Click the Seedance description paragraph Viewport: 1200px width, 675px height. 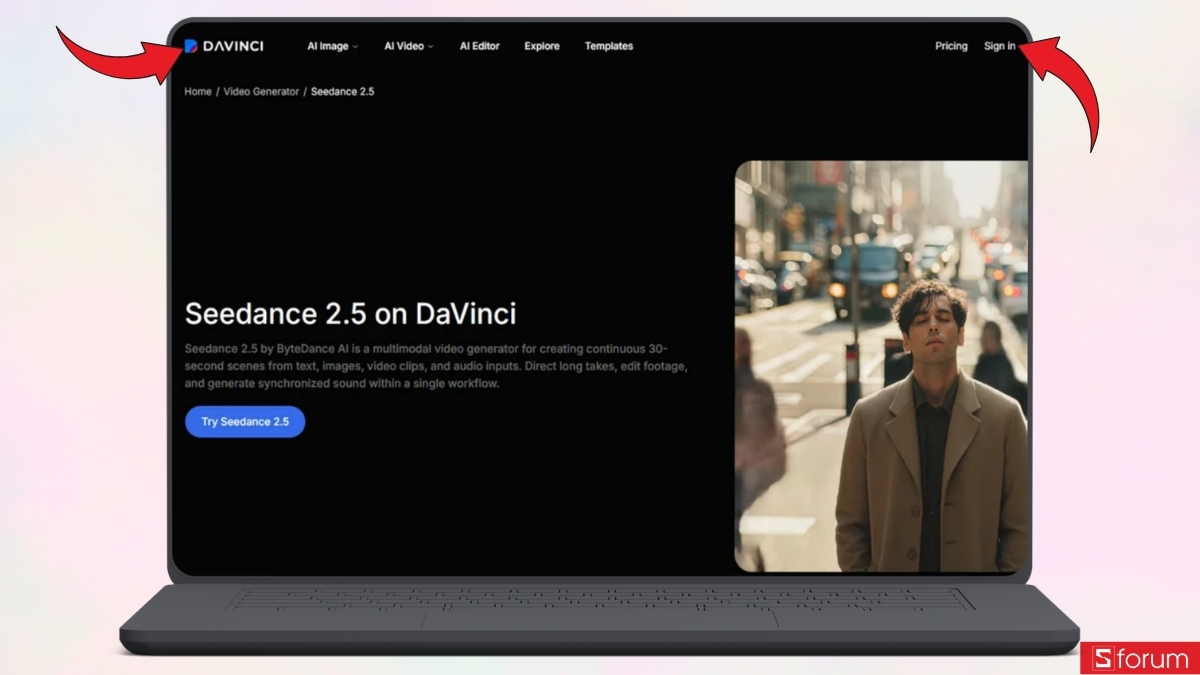coord(436,366)
